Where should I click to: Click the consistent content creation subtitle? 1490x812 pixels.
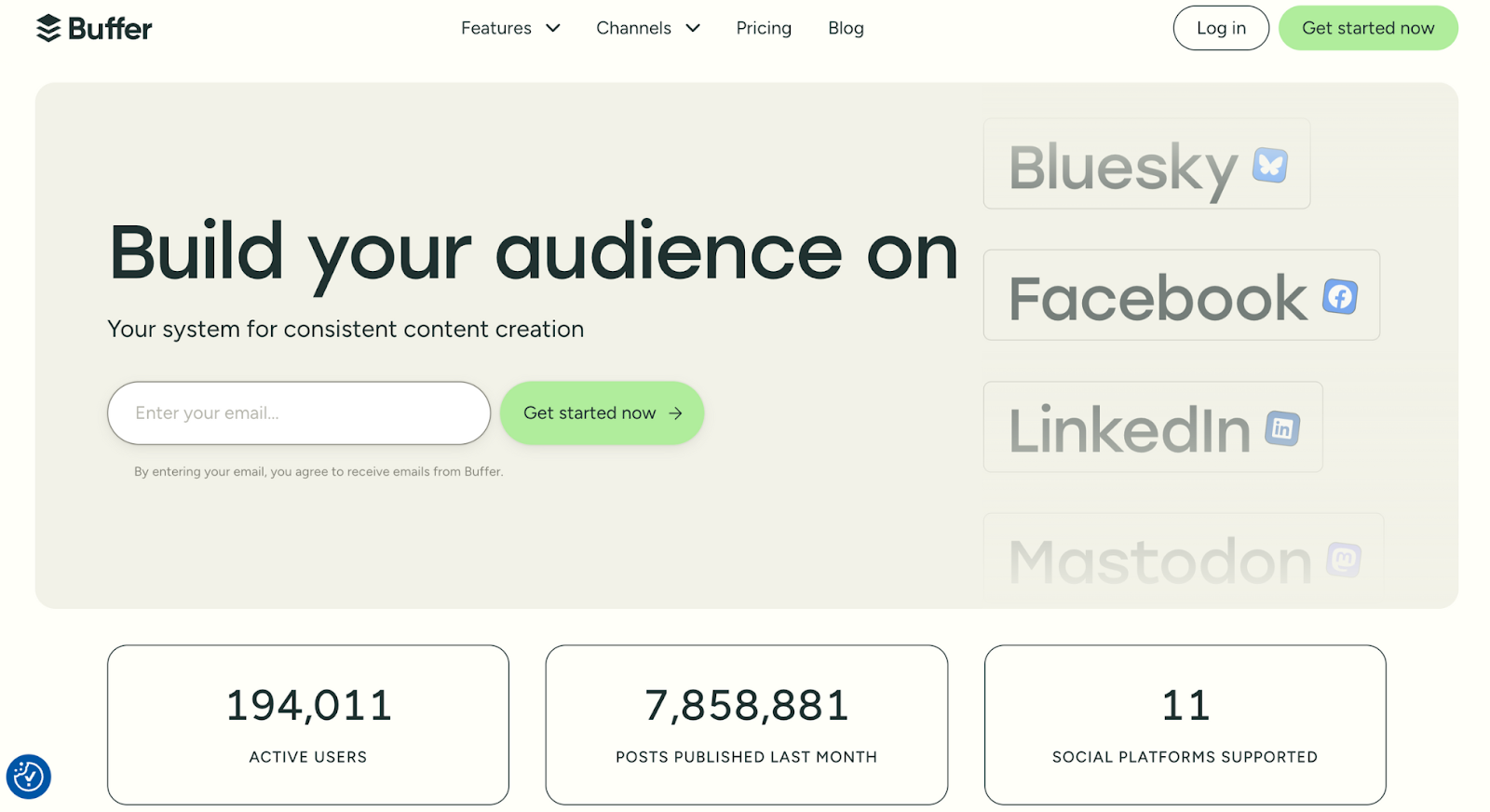tap(345, 329)
